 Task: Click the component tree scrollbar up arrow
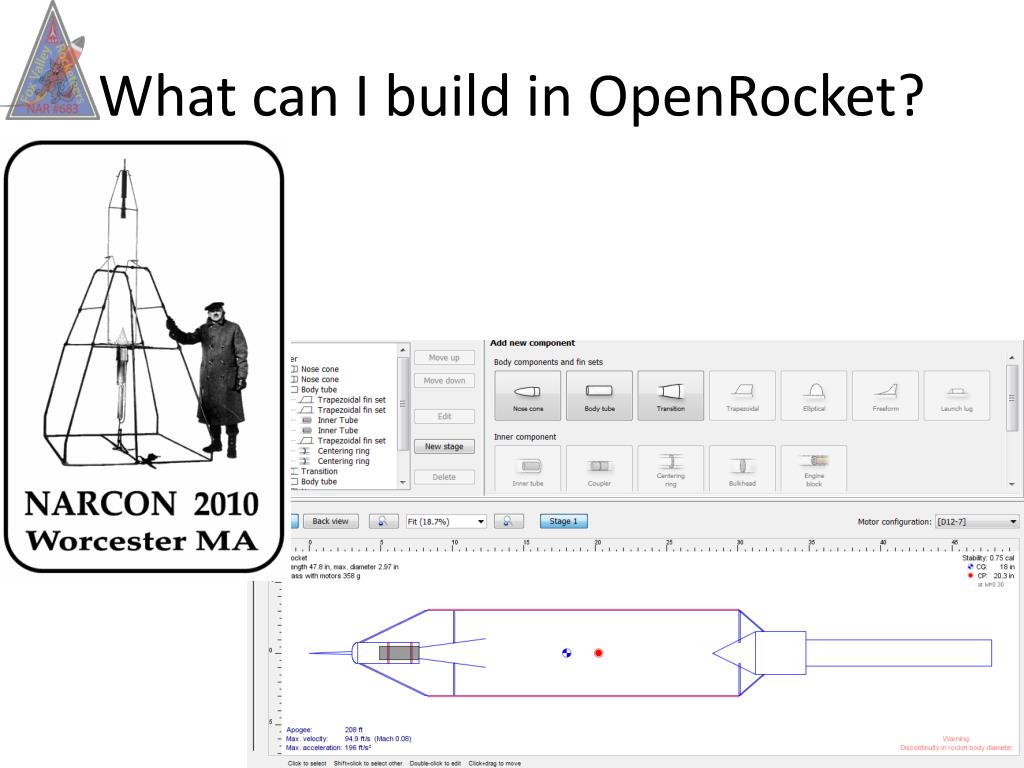[x=403, y=350]
